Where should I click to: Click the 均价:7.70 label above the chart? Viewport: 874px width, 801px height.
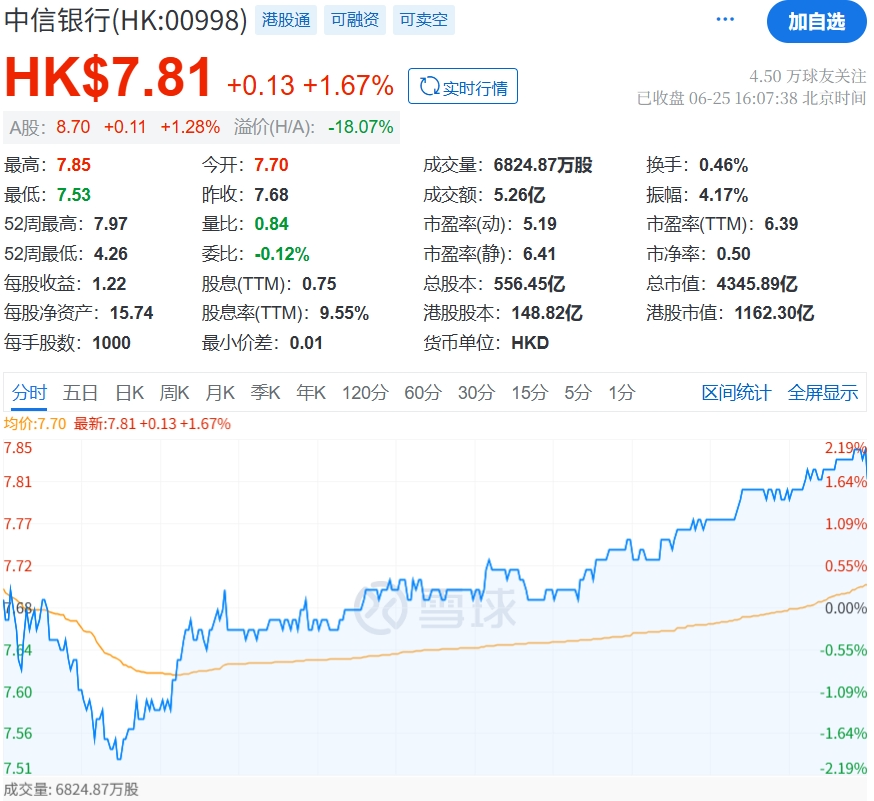coord(35,424)
